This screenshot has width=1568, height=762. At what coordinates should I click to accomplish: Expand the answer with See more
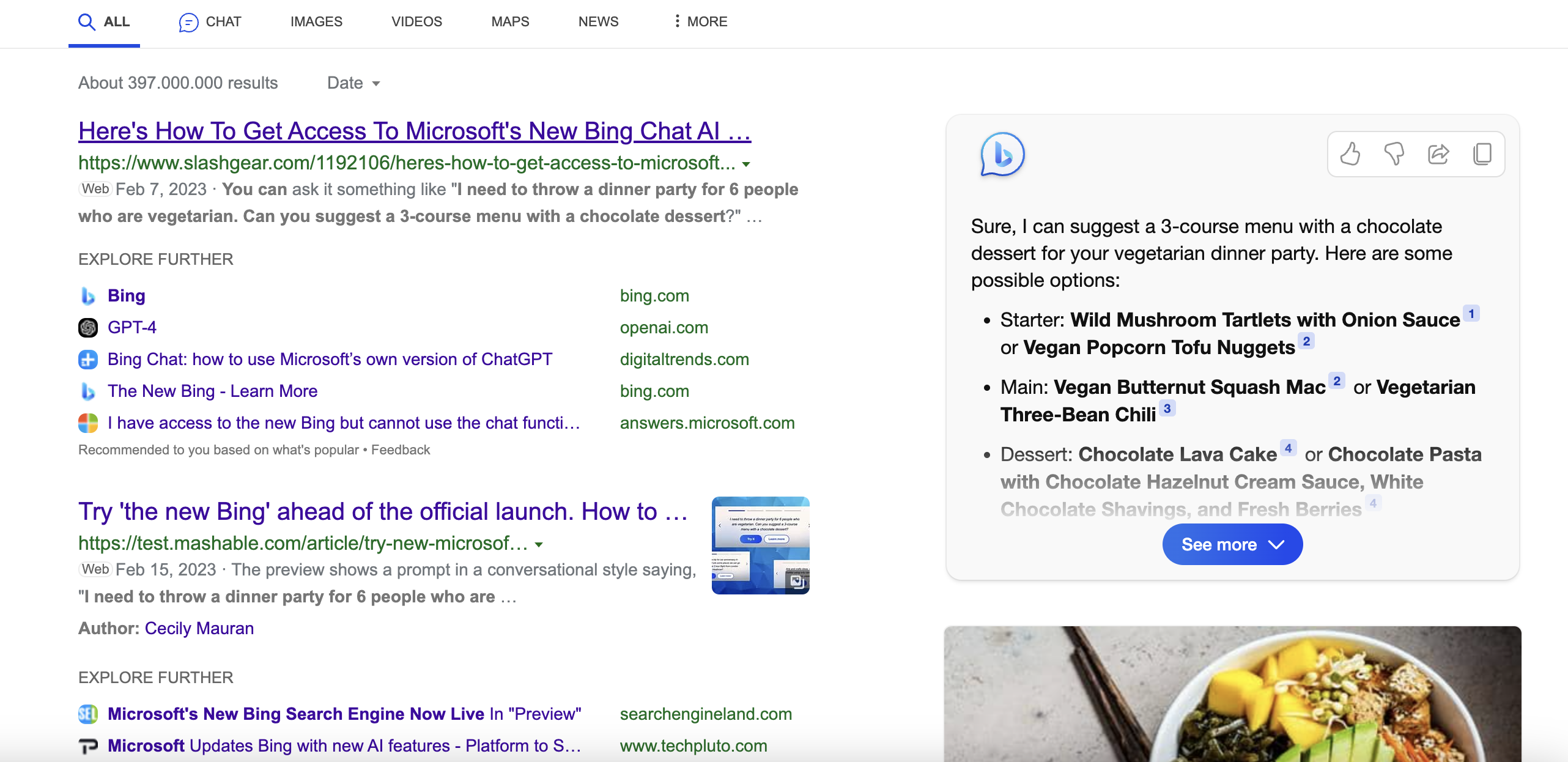[1232, 544]
